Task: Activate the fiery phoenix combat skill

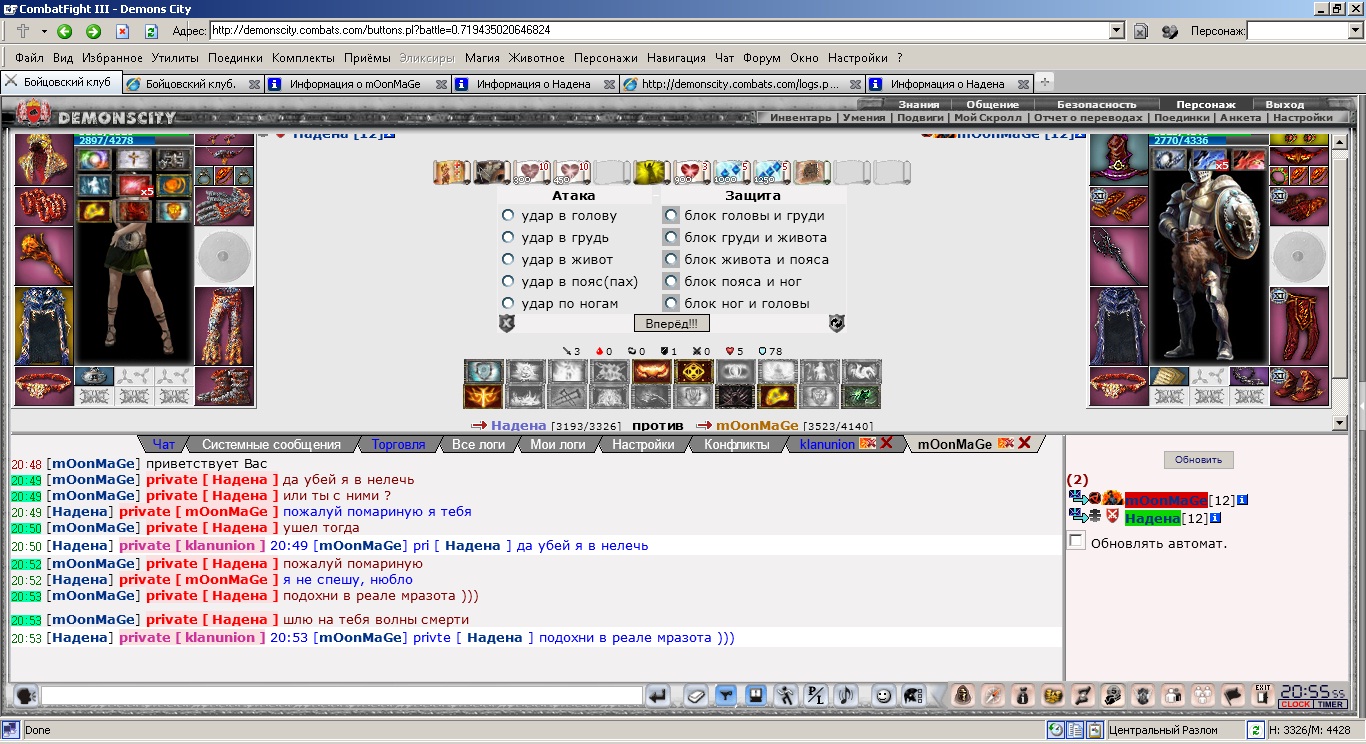Action: tap(484, 396)
